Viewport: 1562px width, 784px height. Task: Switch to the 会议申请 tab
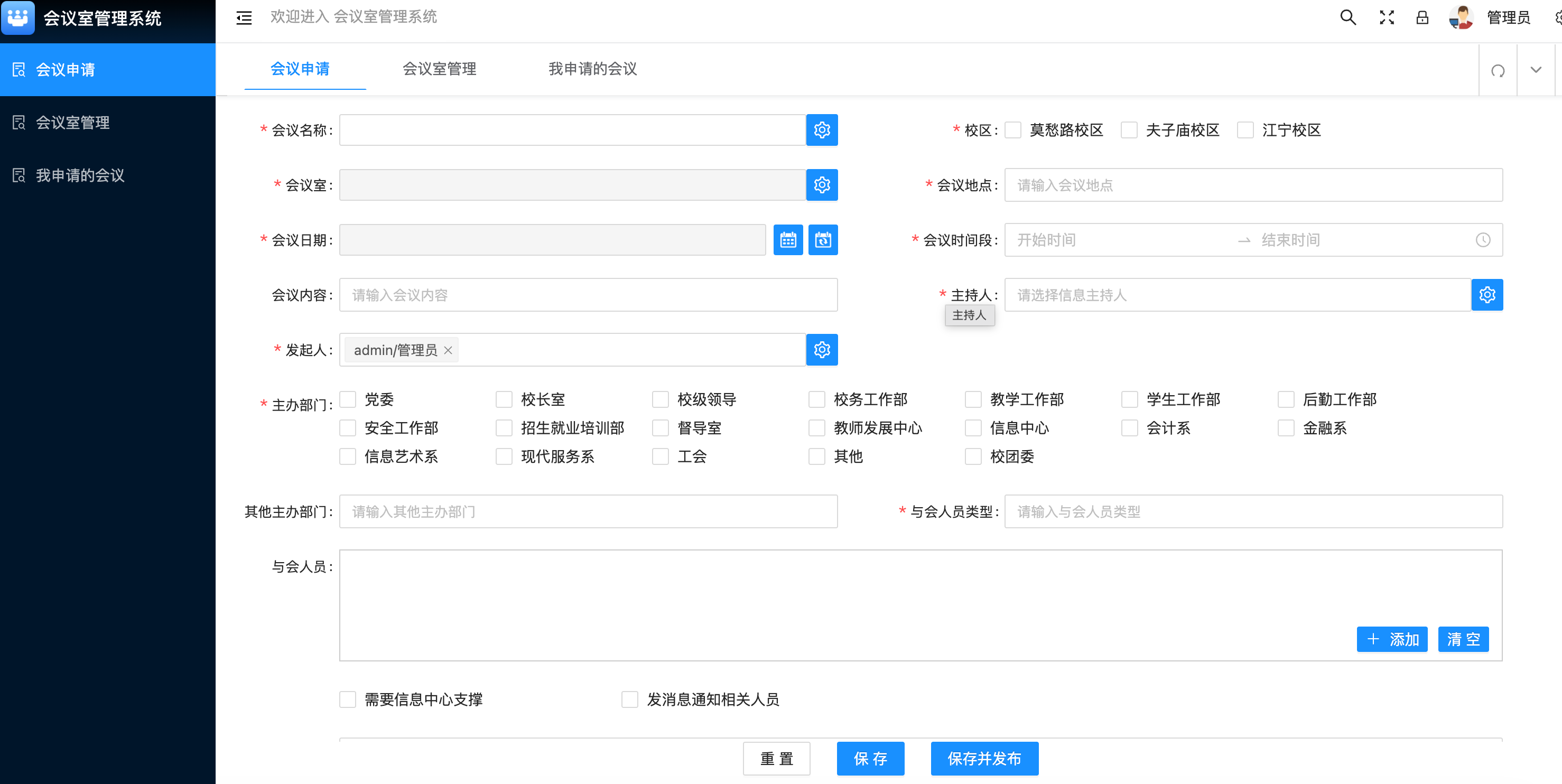click(x=300, y=69)
